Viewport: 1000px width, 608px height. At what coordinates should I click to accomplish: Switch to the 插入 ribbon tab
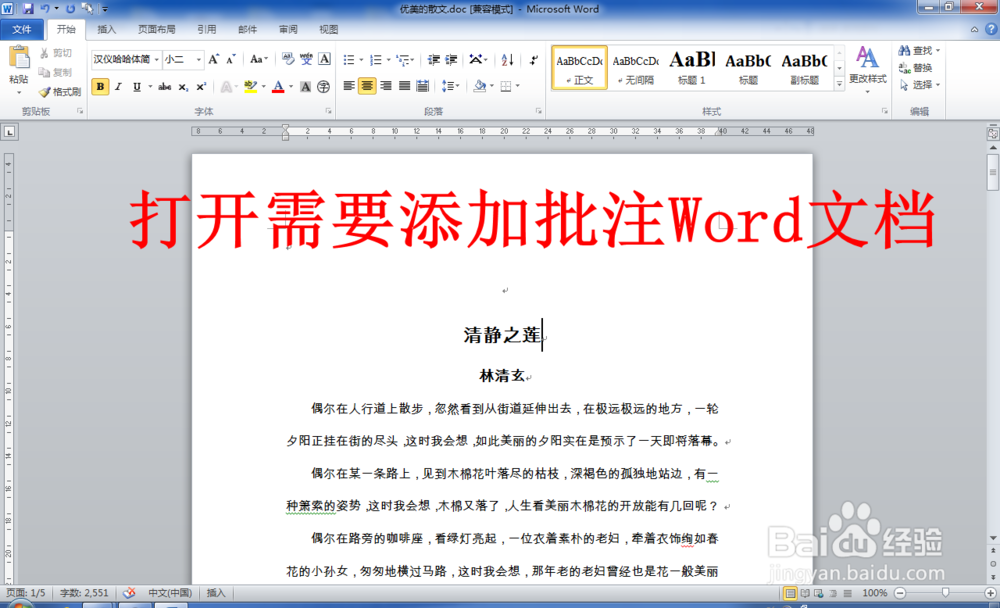point(106,29)
